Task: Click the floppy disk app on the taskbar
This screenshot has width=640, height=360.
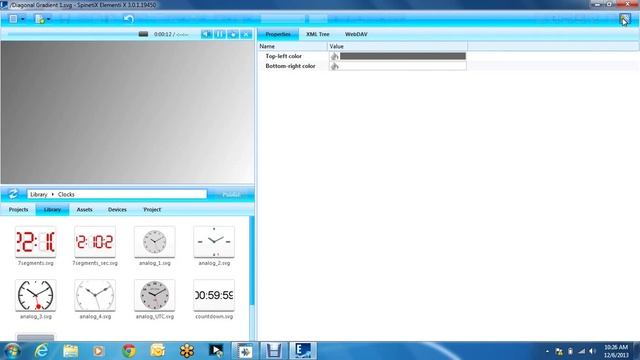Action: (x=273, y=351)
